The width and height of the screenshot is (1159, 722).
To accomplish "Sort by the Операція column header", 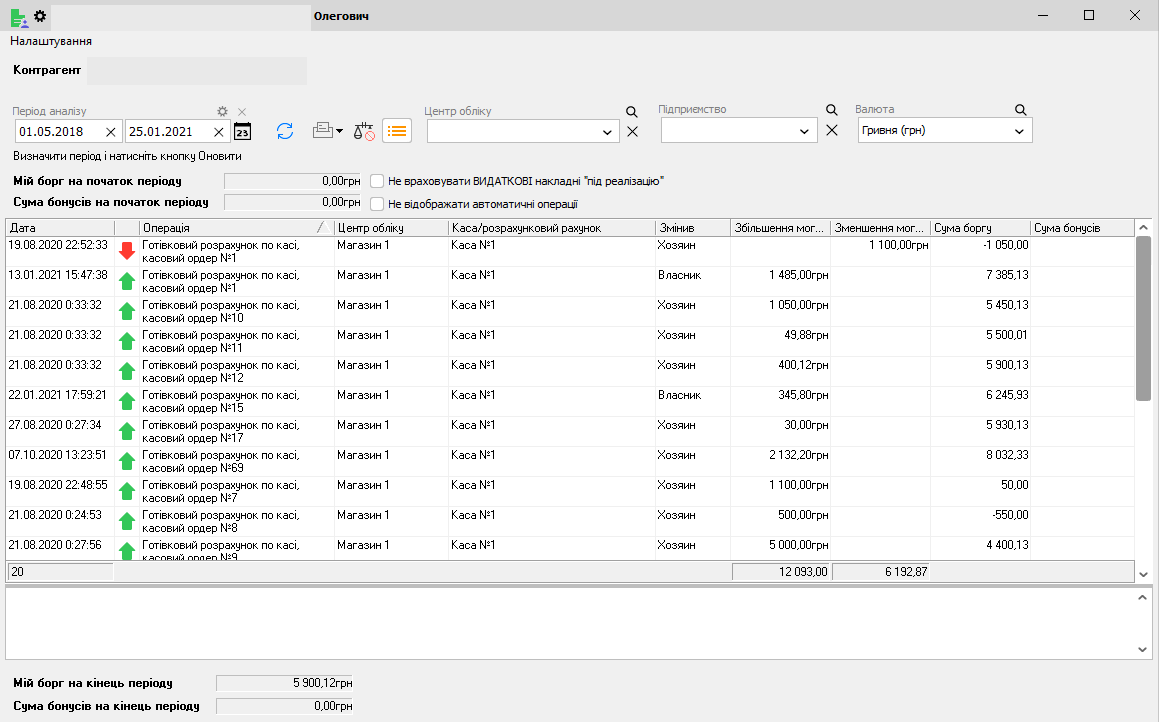I will coord(237,228).
